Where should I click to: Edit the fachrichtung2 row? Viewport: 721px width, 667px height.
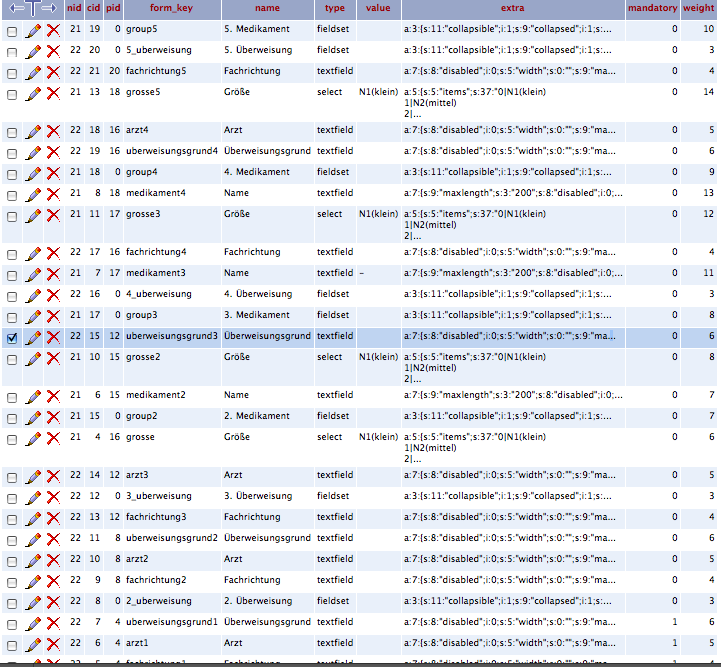click(33, 581)
